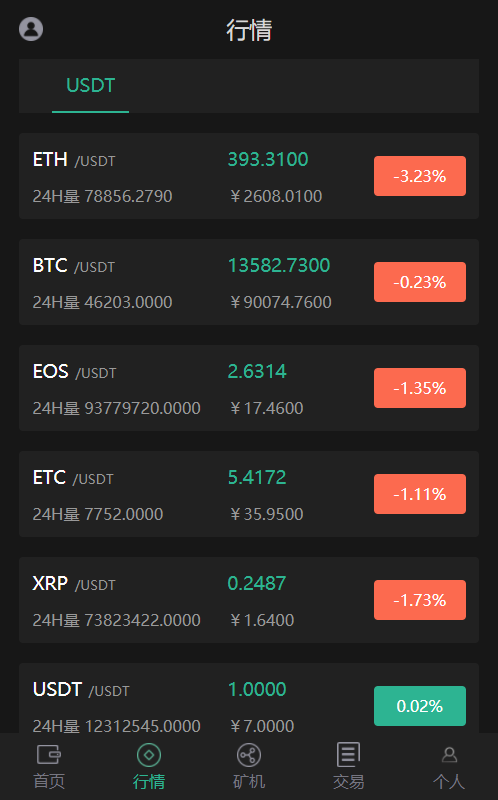This screenshot has height=800, width=498.
Task: Click the XRP -1.73% change badge
Action: 420,600
